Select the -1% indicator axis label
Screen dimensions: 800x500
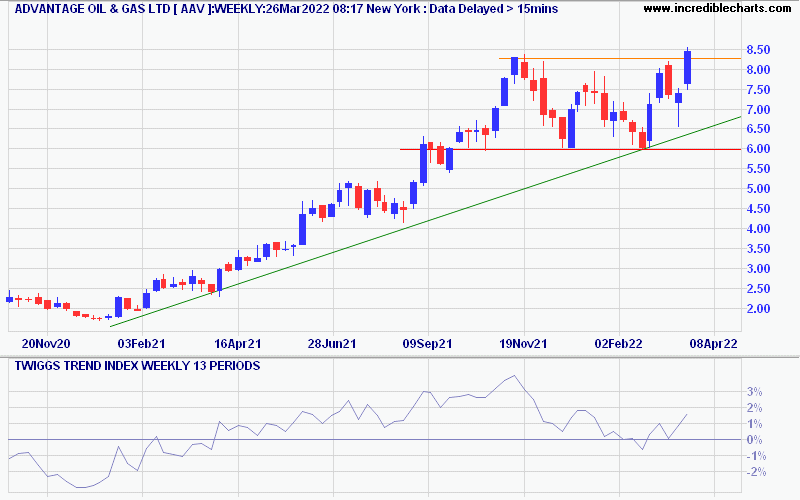pyautogui.click(x=756, y=456)
